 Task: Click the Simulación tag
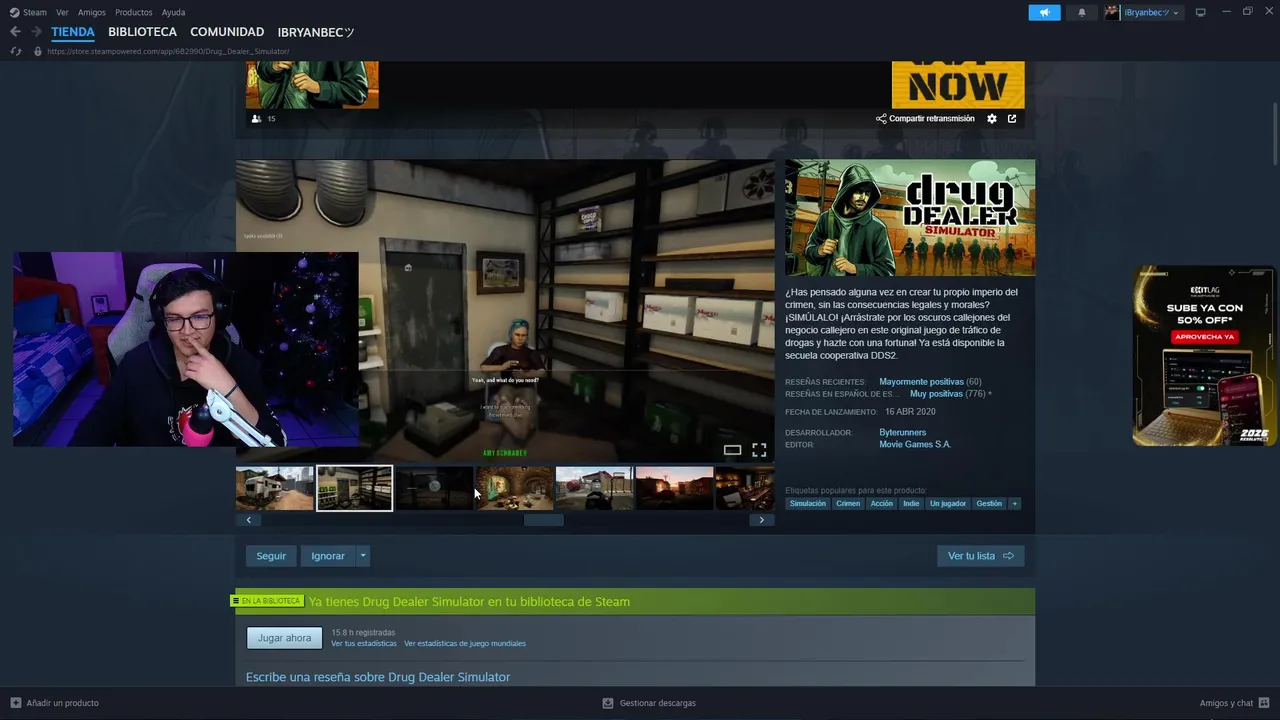point(808,503)
